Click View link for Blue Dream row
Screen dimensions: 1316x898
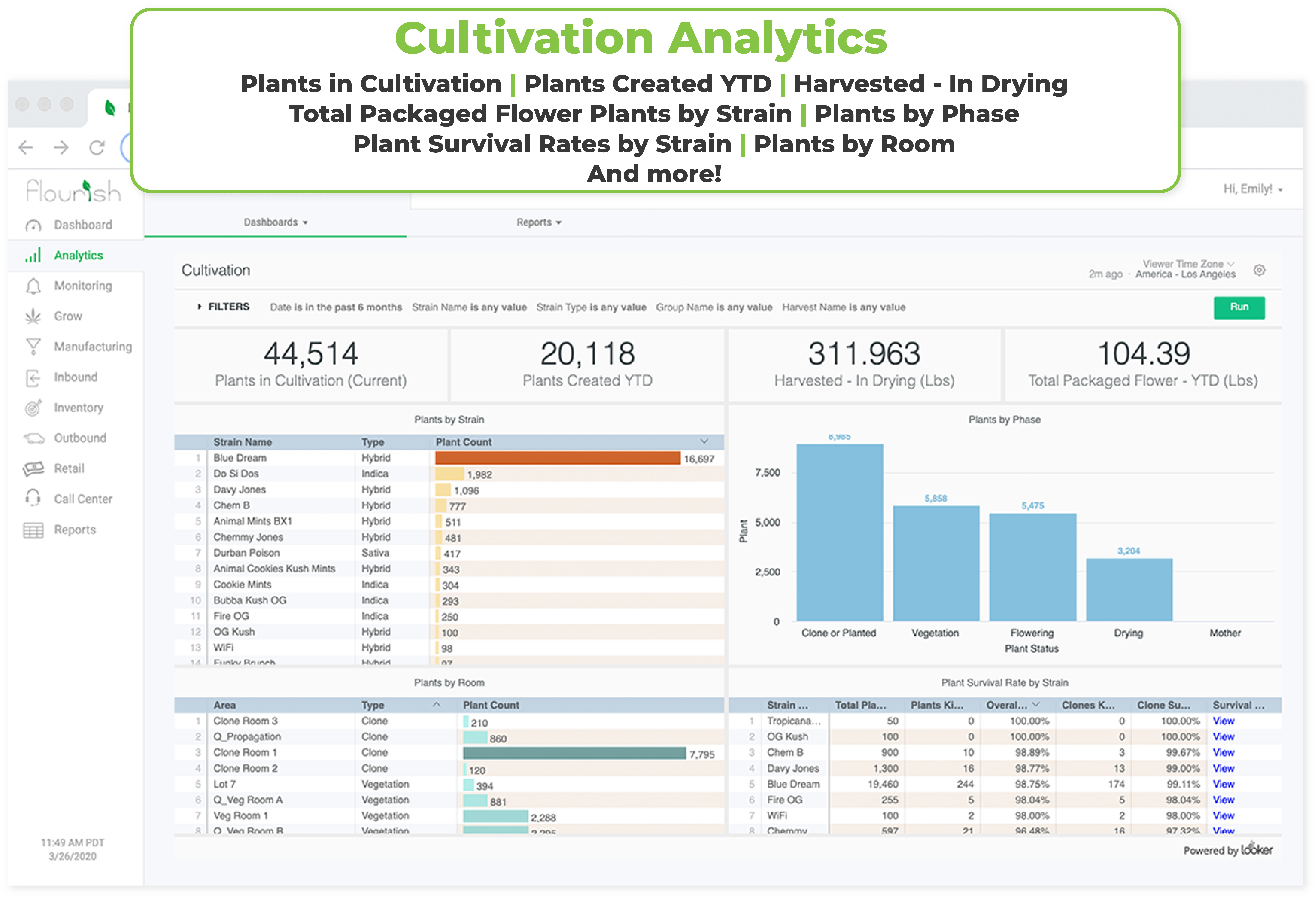[x=1223, y=785]
